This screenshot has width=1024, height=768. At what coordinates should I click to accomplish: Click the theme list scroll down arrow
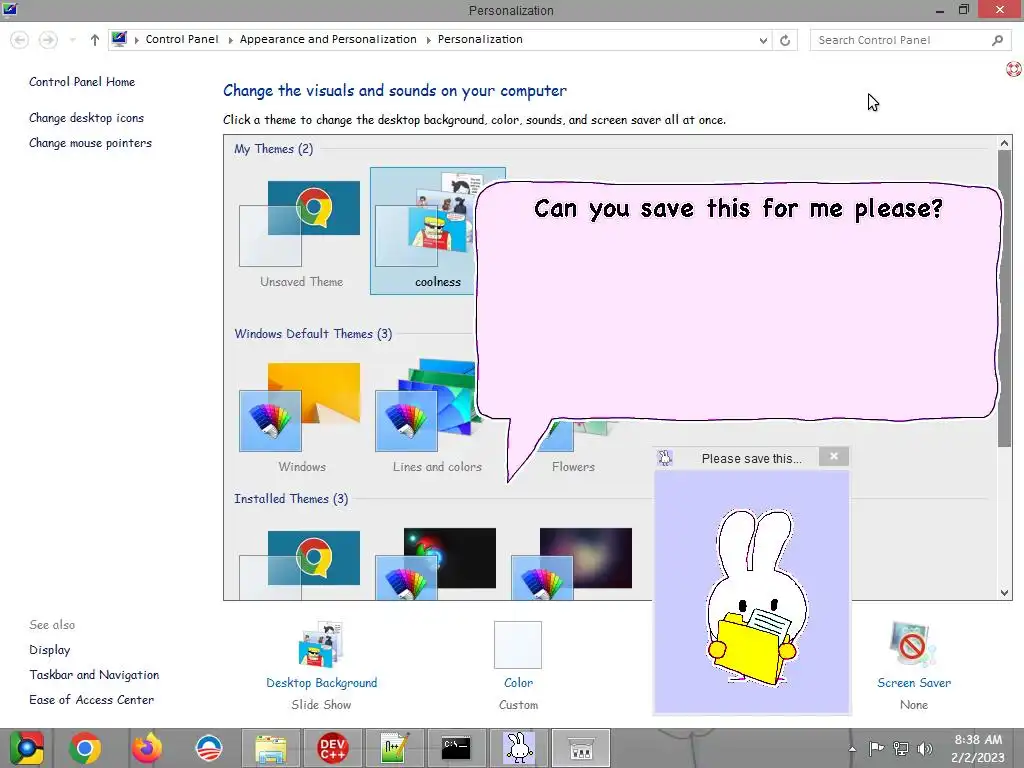pos(1004,592)
